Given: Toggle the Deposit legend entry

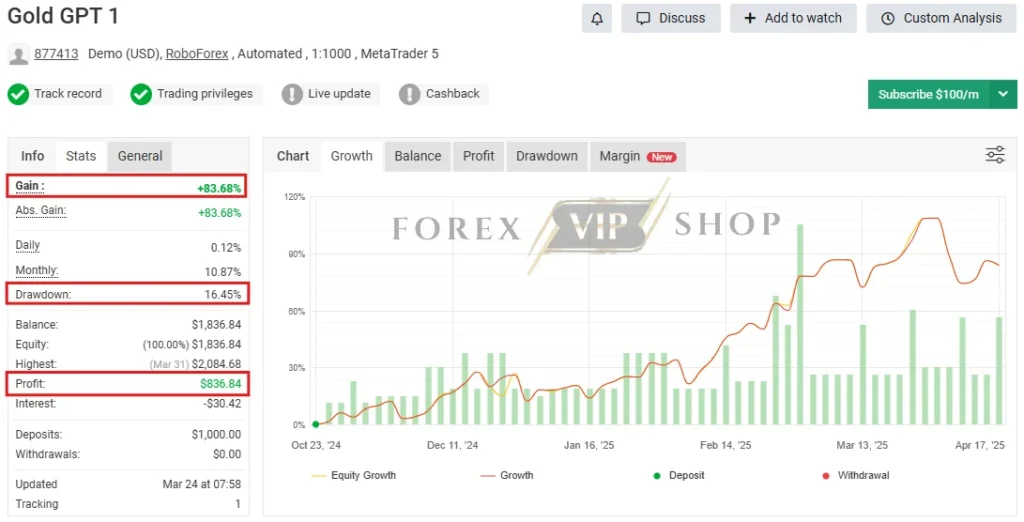Looking at the screenshot, I should 679,476.
